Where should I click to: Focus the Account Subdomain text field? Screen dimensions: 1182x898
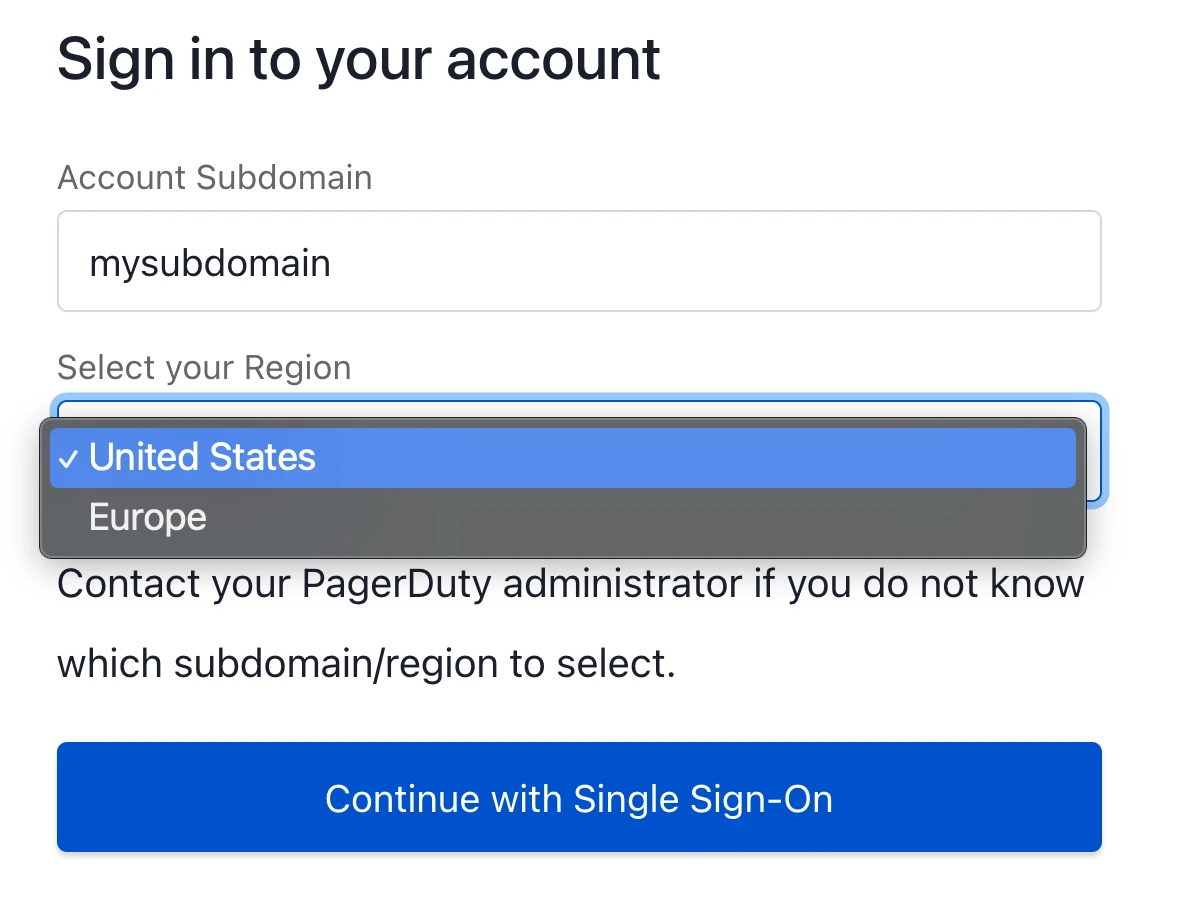click(579, 261)
